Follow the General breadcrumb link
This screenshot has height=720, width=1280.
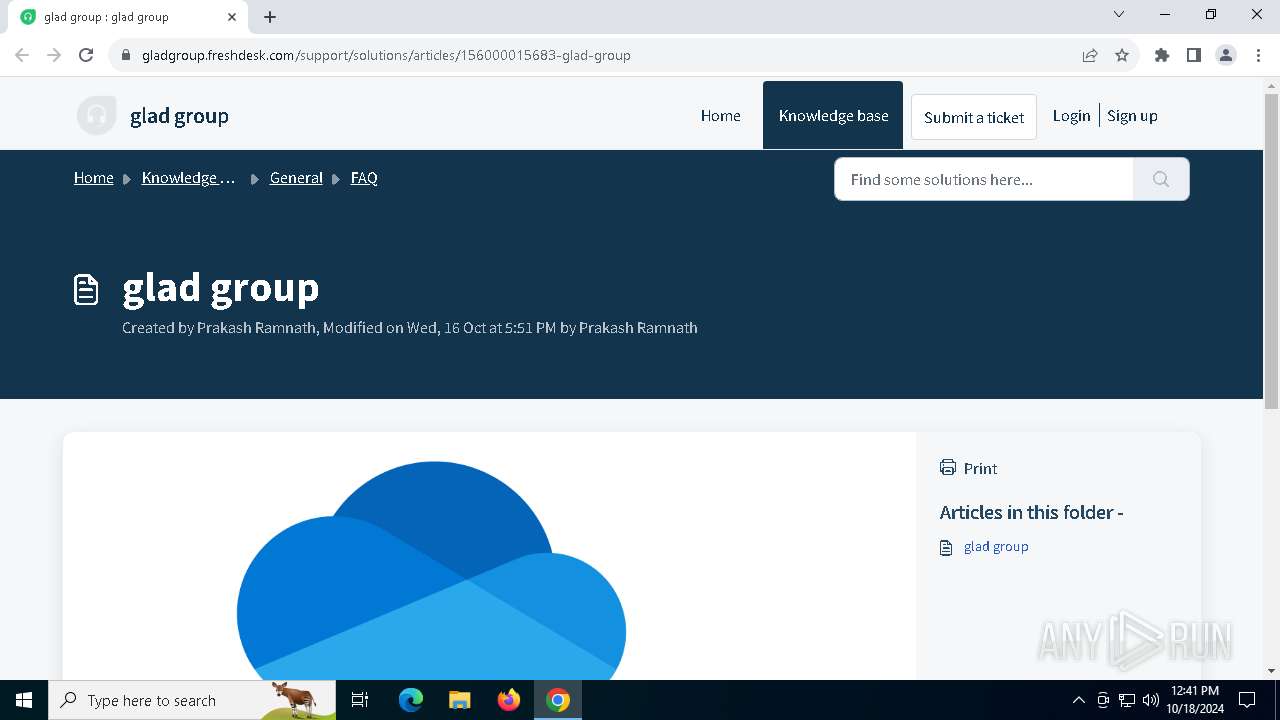[296, 178]
